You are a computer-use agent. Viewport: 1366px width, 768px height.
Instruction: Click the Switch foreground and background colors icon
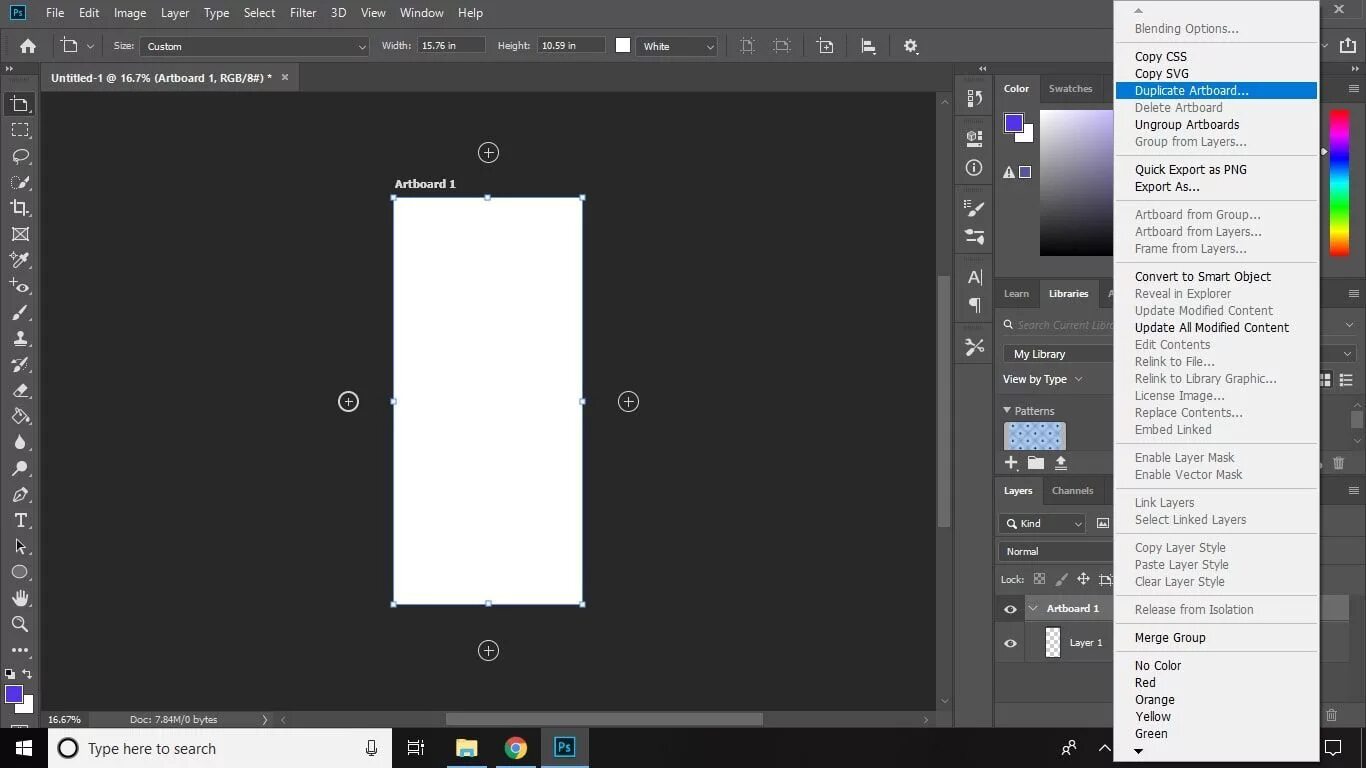point(28,675)
